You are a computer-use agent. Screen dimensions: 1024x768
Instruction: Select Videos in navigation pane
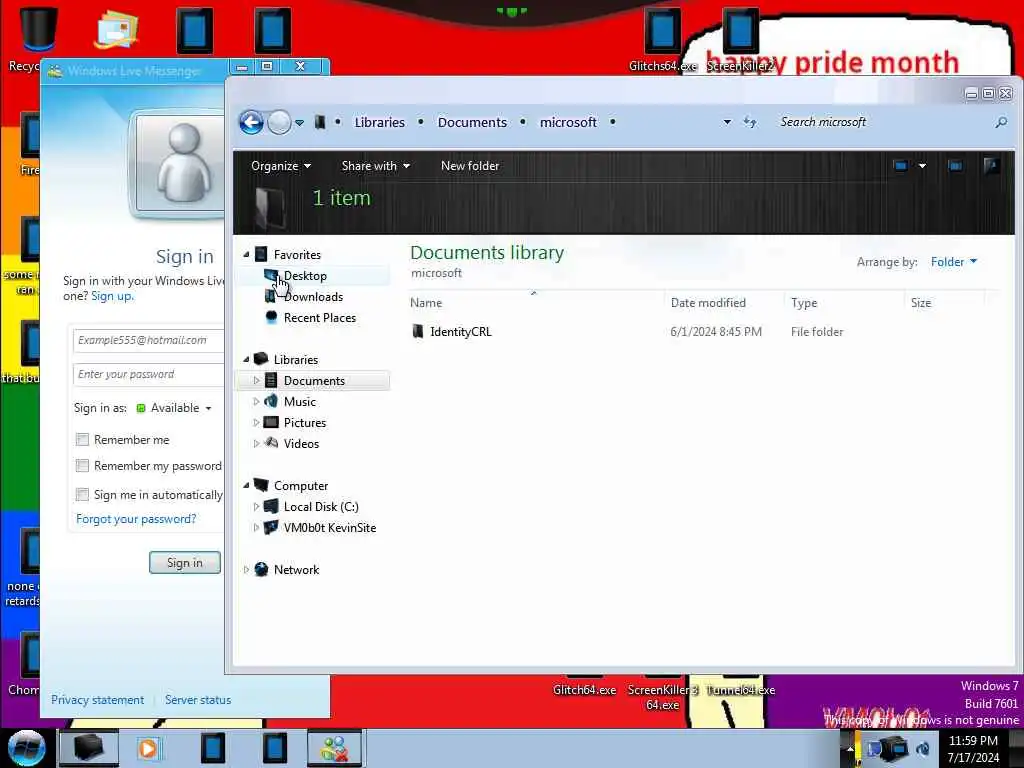[x=301, y=443]
